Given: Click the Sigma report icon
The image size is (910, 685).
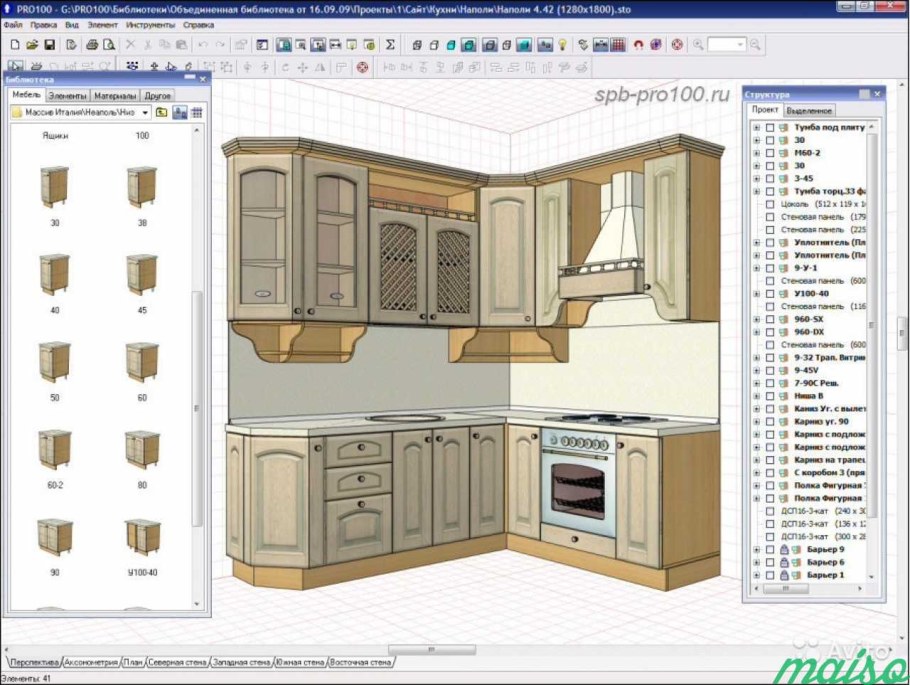Looking at the screenshot, I should coord(390,45).
